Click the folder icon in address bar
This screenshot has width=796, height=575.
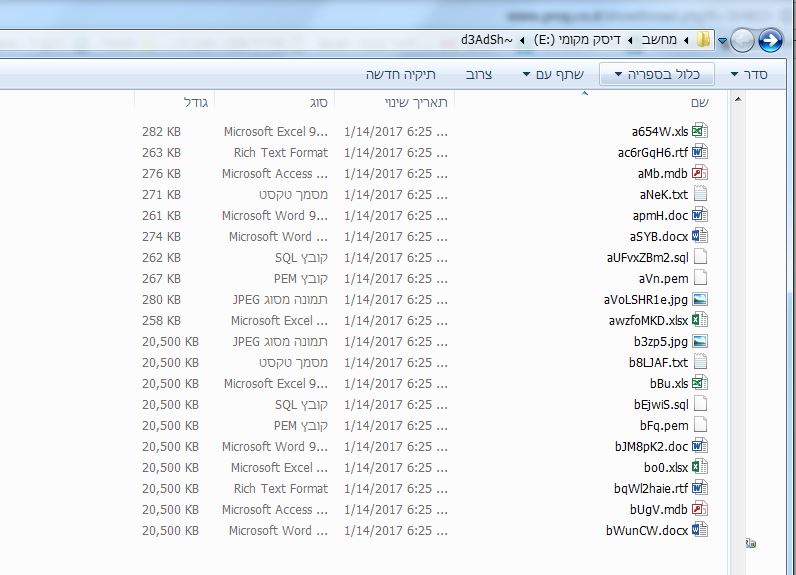[x=703, y=40]
